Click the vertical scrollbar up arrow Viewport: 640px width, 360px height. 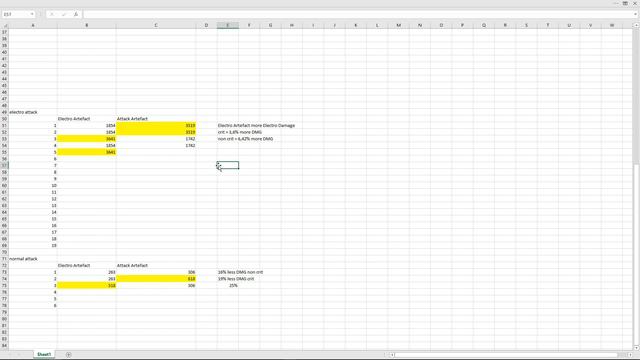(x=636, y=25)
